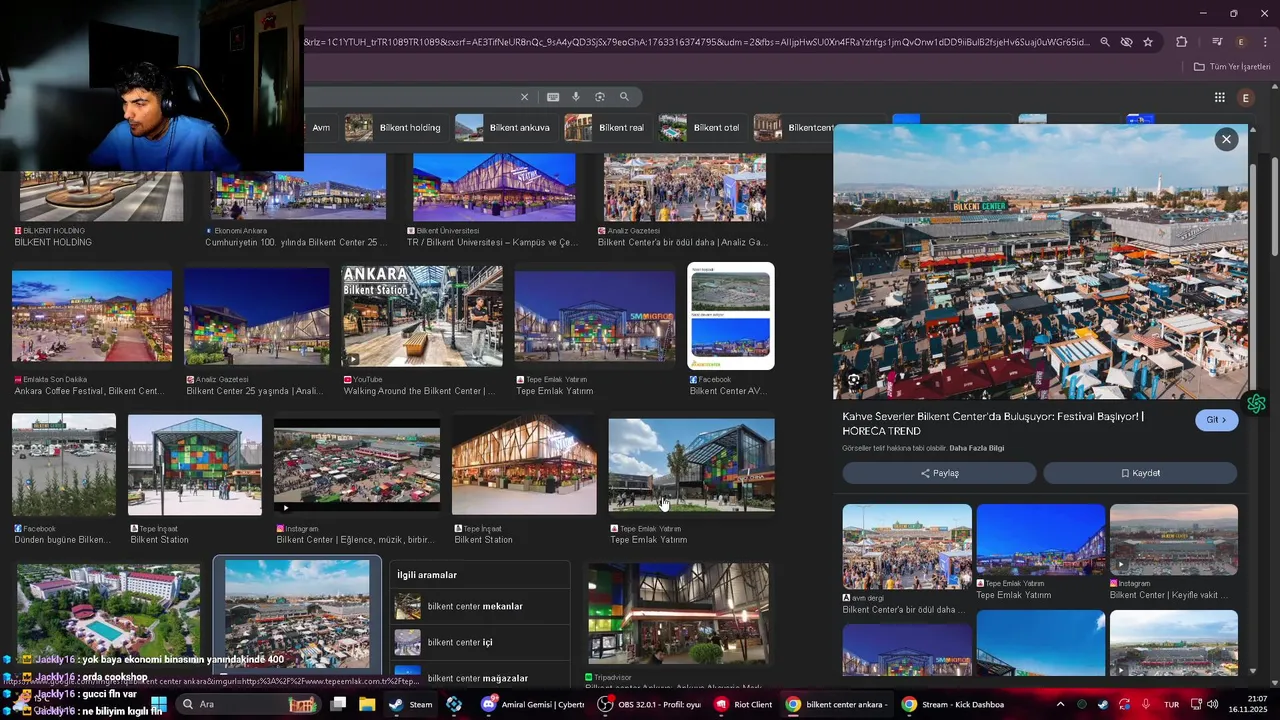
Task: Select the Bilkent real filter chip
Action: pos(605,128)
